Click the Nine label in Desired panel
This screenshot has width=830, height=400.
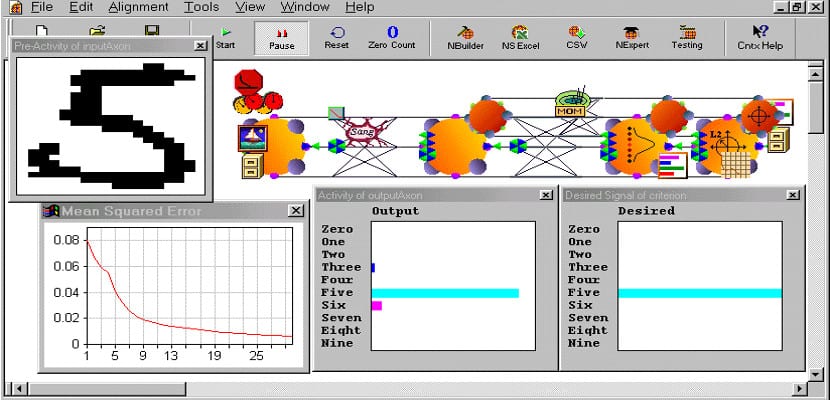coord(584,343)
